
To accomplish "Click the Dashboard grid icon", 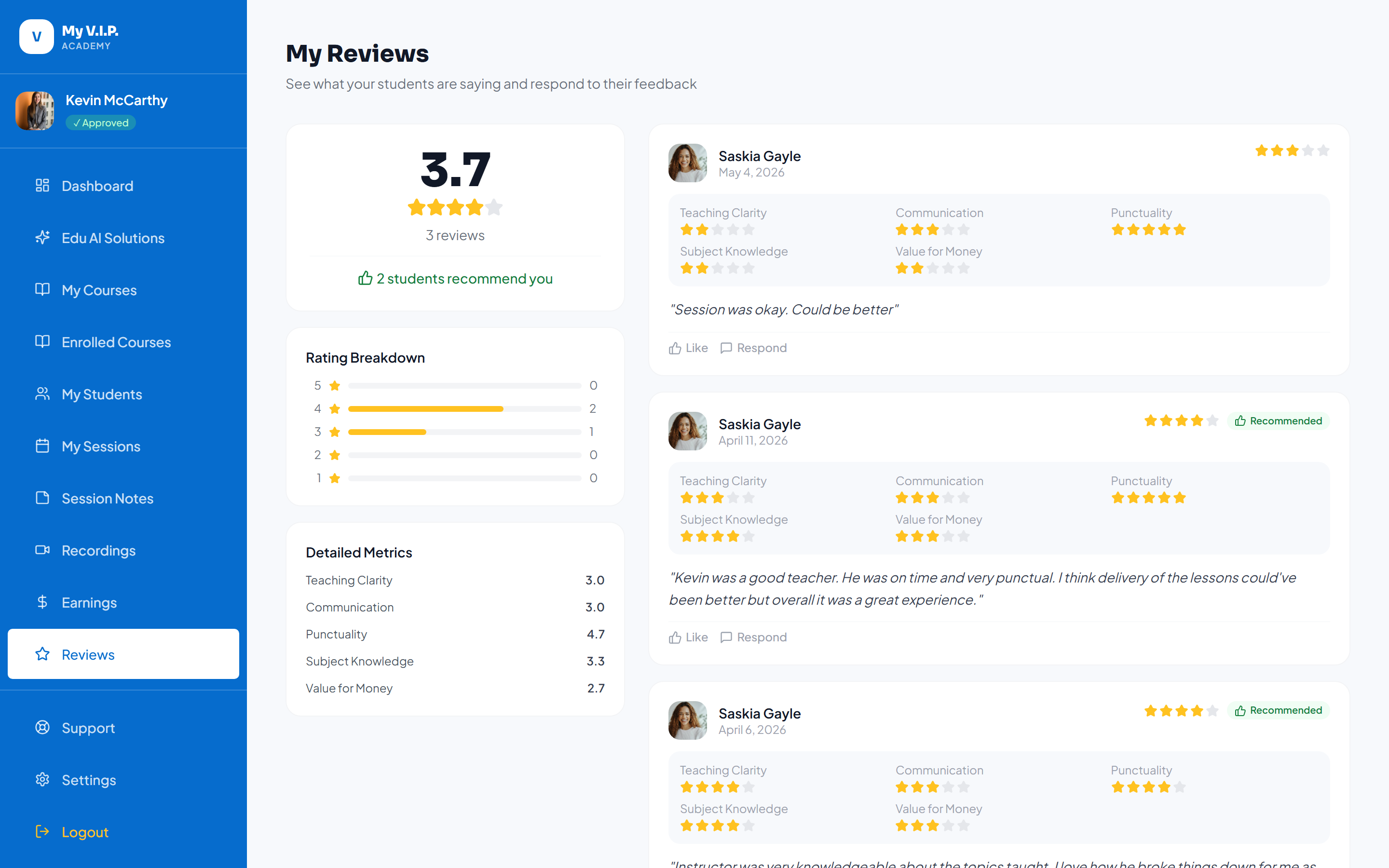I will 42,186.
